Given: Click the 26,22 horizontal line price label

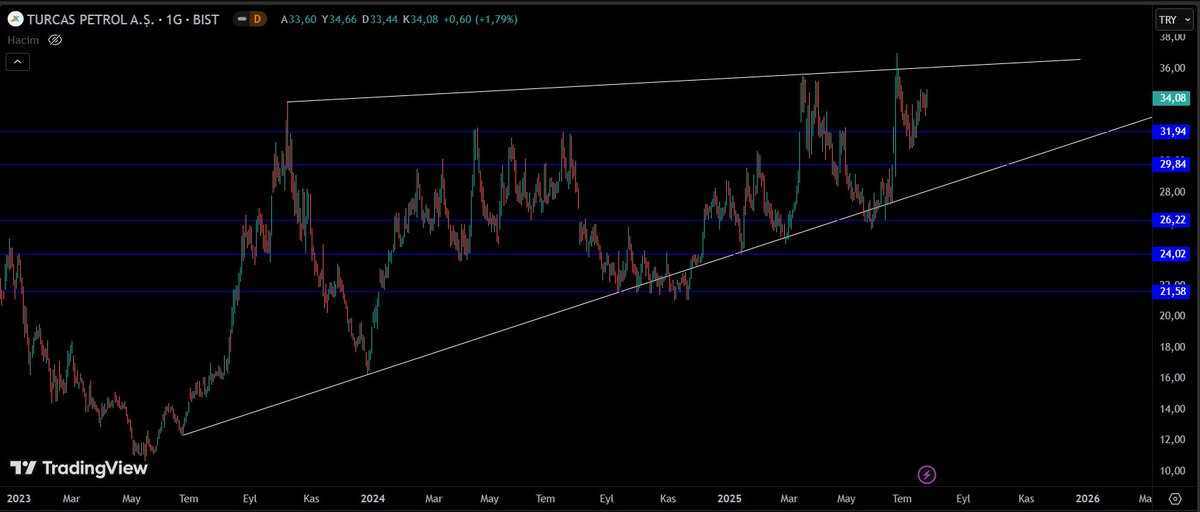Looking at the screenshot, I should click(x=1170, y=220).
